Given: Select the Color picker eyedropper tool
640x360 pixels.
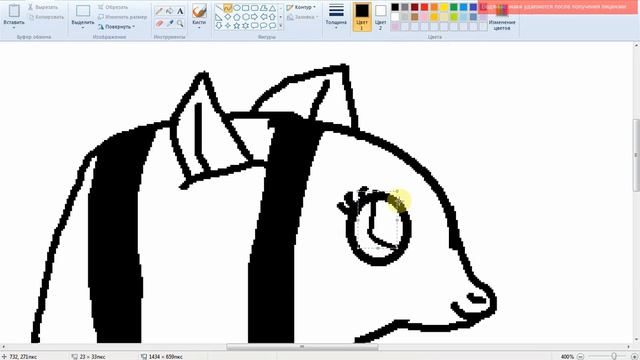Looking at the screenshot, I should 170,24.
